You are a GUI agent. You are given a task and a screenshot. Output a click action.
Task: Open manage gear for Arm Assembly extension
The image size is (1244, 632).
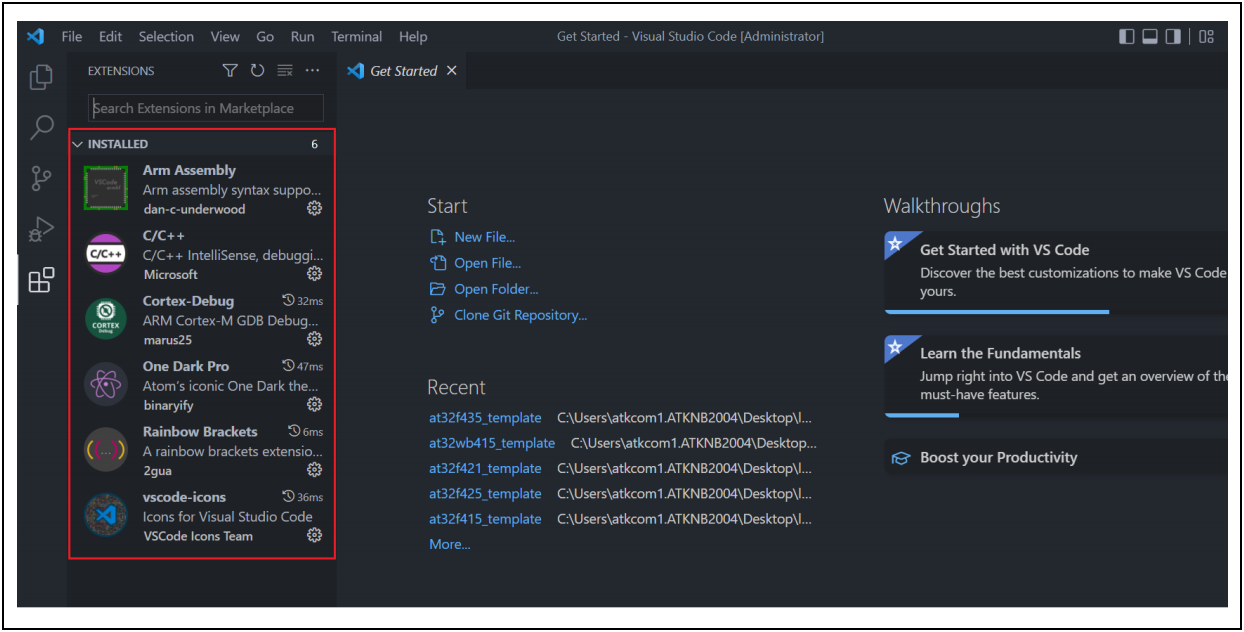314,208
